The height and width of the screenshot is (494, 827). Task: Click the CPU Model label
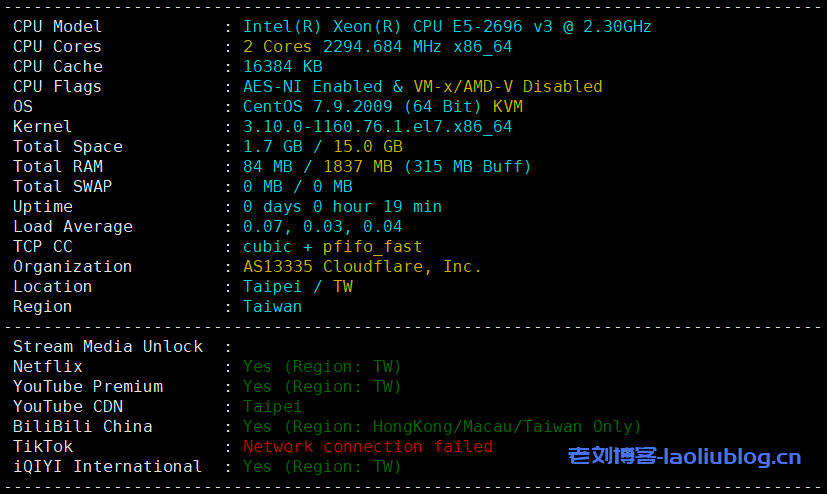(57, 27)
